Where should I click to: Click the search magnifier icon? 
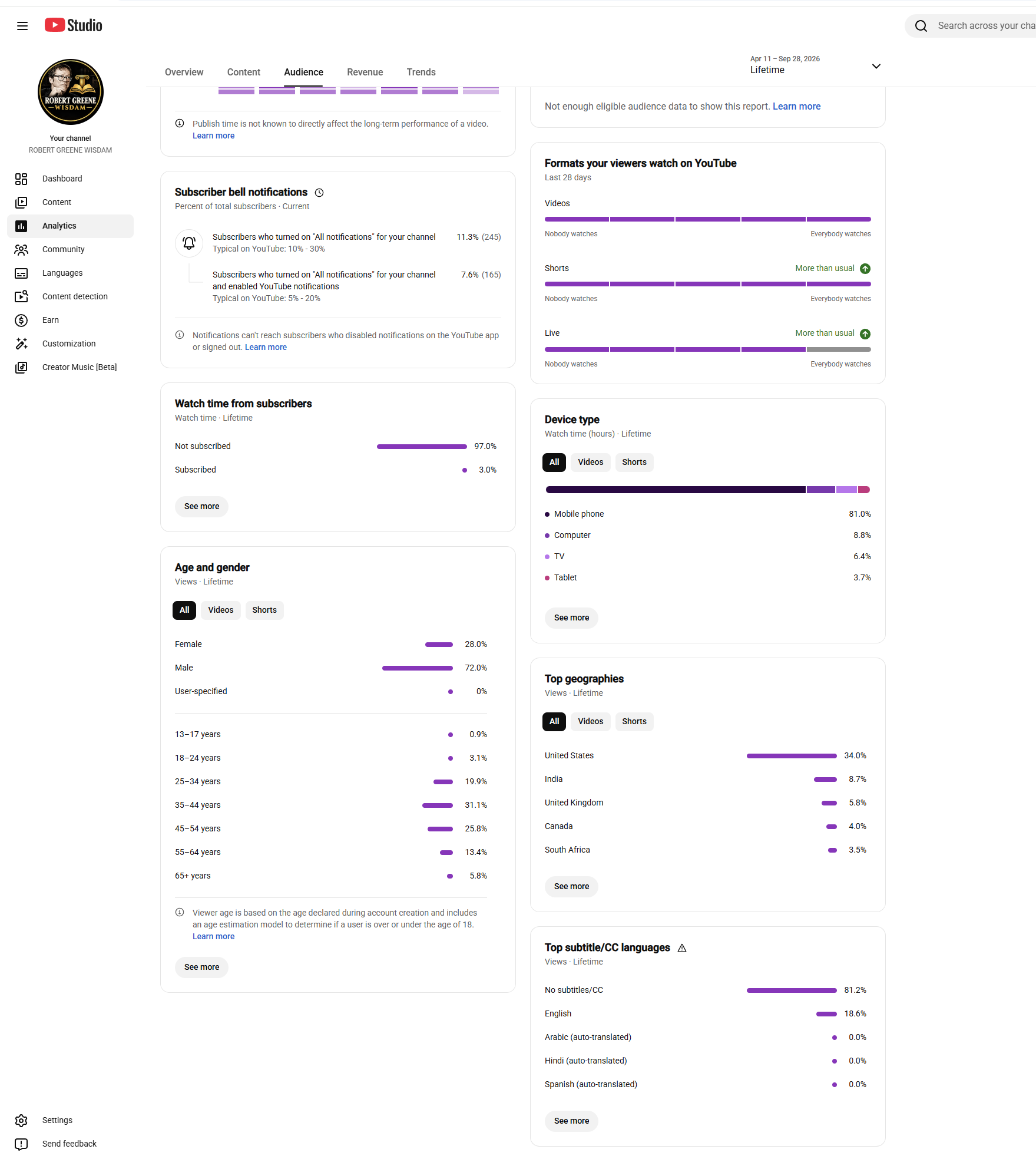(x=921, y=26)
